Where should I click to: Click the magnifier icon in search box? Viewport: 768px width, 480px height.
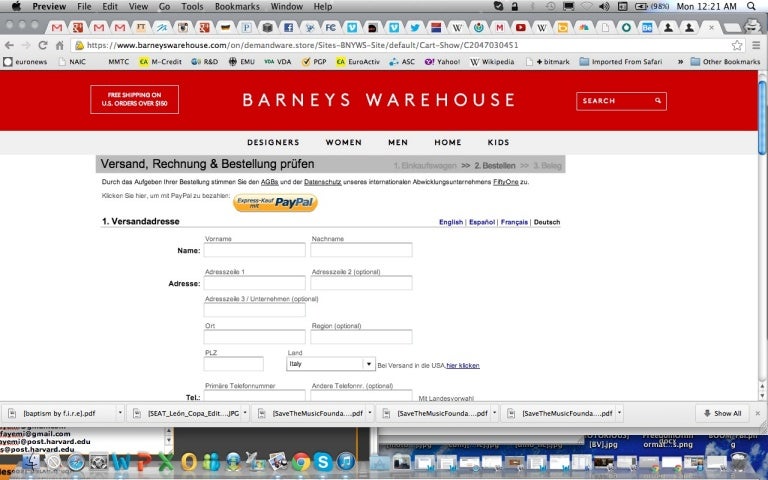coord(658,101)
